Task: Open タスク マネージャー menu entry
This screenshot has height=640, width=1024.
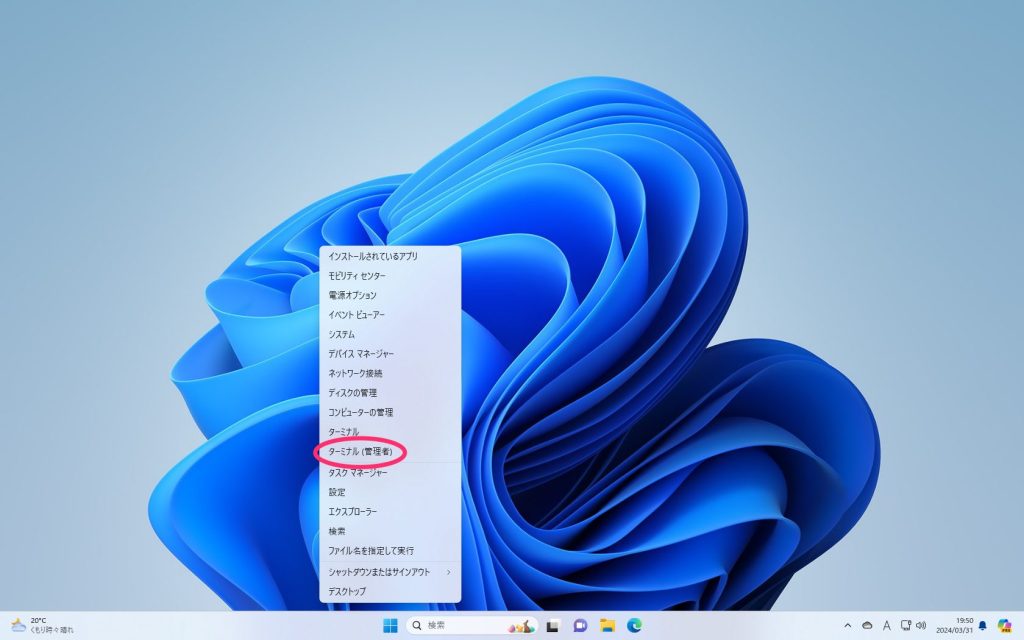Action: (x=390, y=473)
